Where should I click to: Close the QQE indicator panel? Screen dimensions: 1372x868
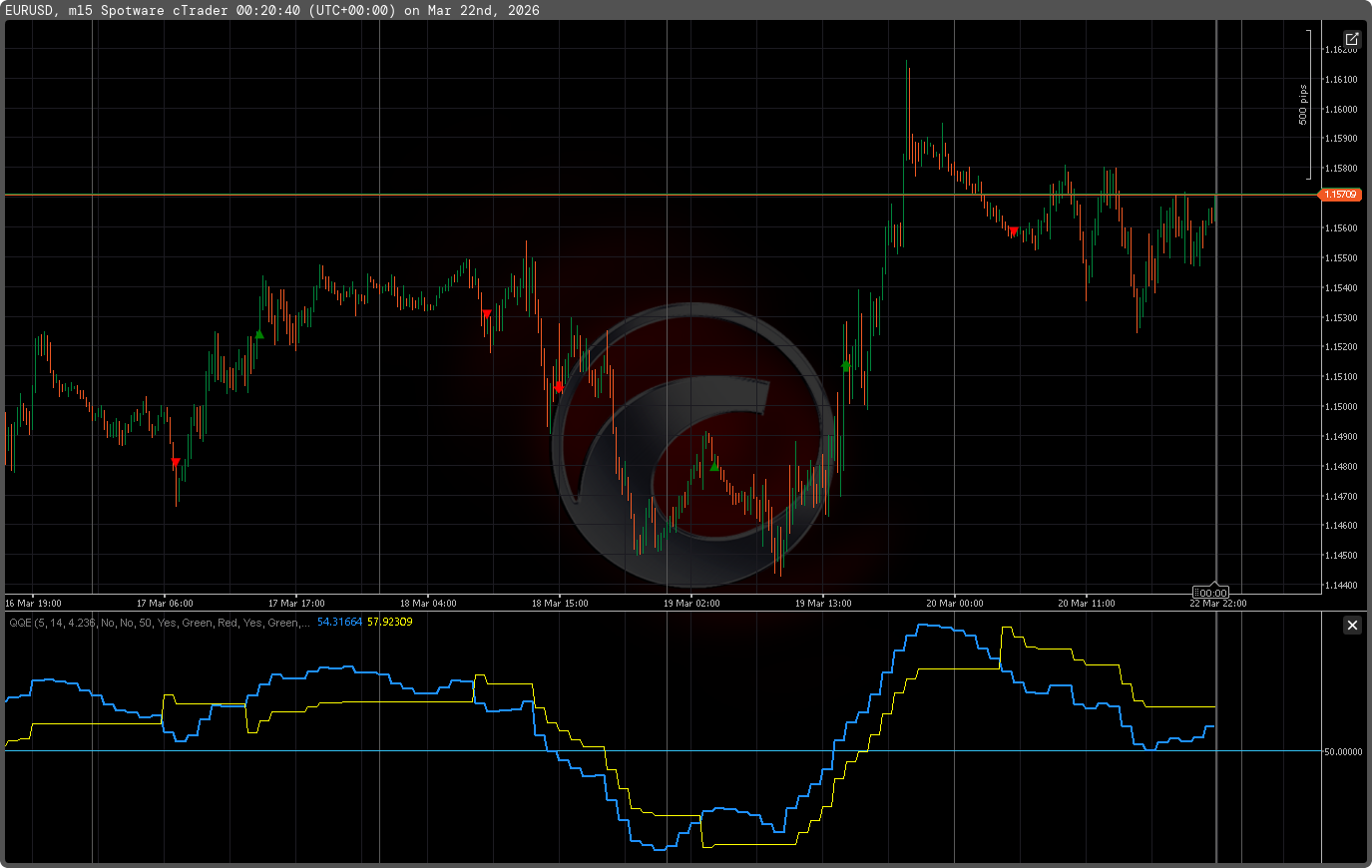pos(1352,626)
